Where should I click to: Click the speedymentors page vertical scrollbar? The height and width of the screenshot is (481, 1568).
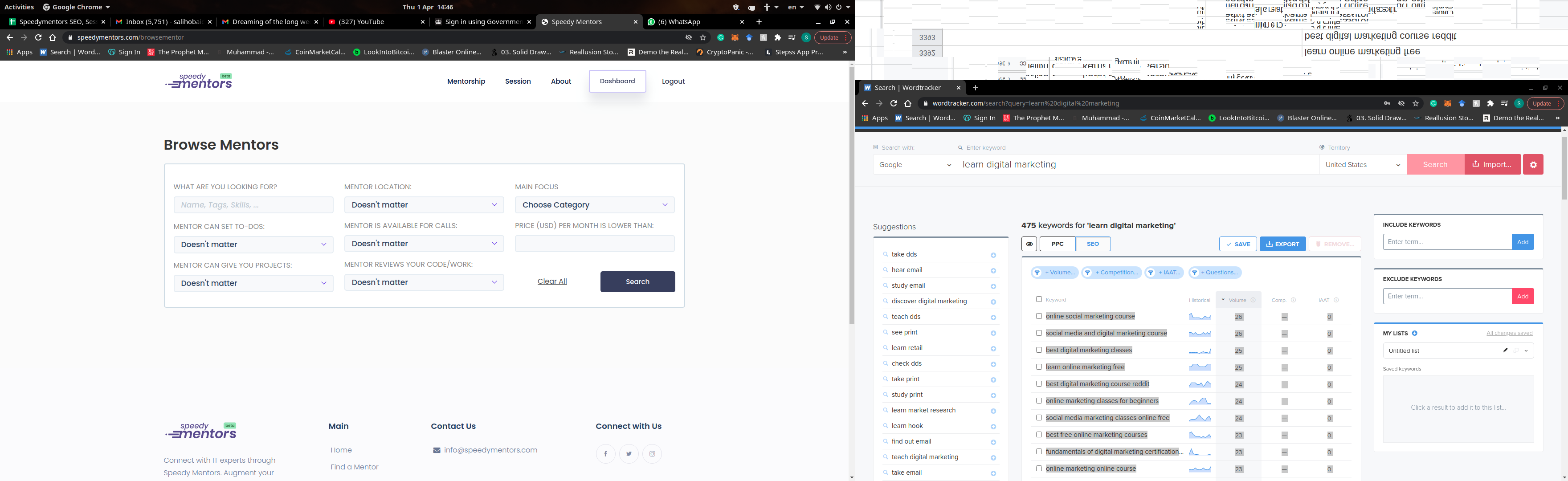(x=852, y=196)
